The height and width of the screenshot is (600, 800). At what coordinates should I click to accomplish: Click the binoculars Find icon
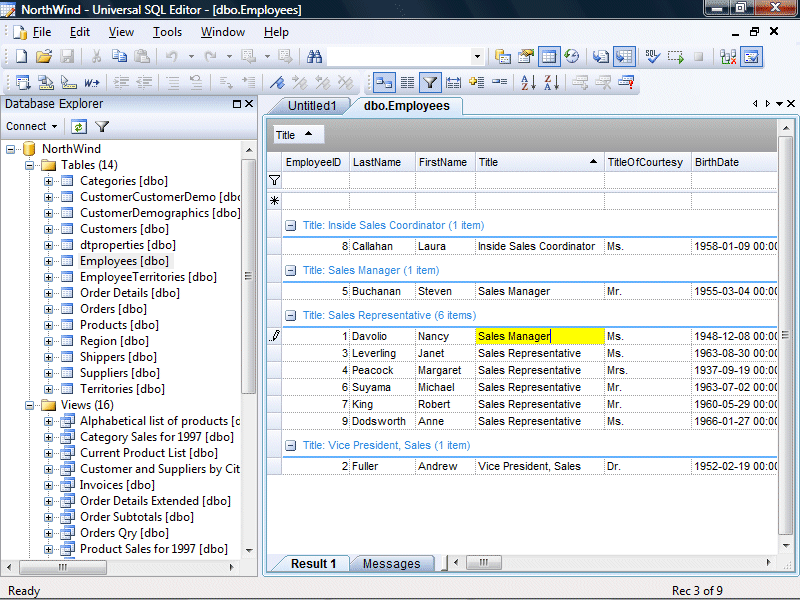[314, 57]
